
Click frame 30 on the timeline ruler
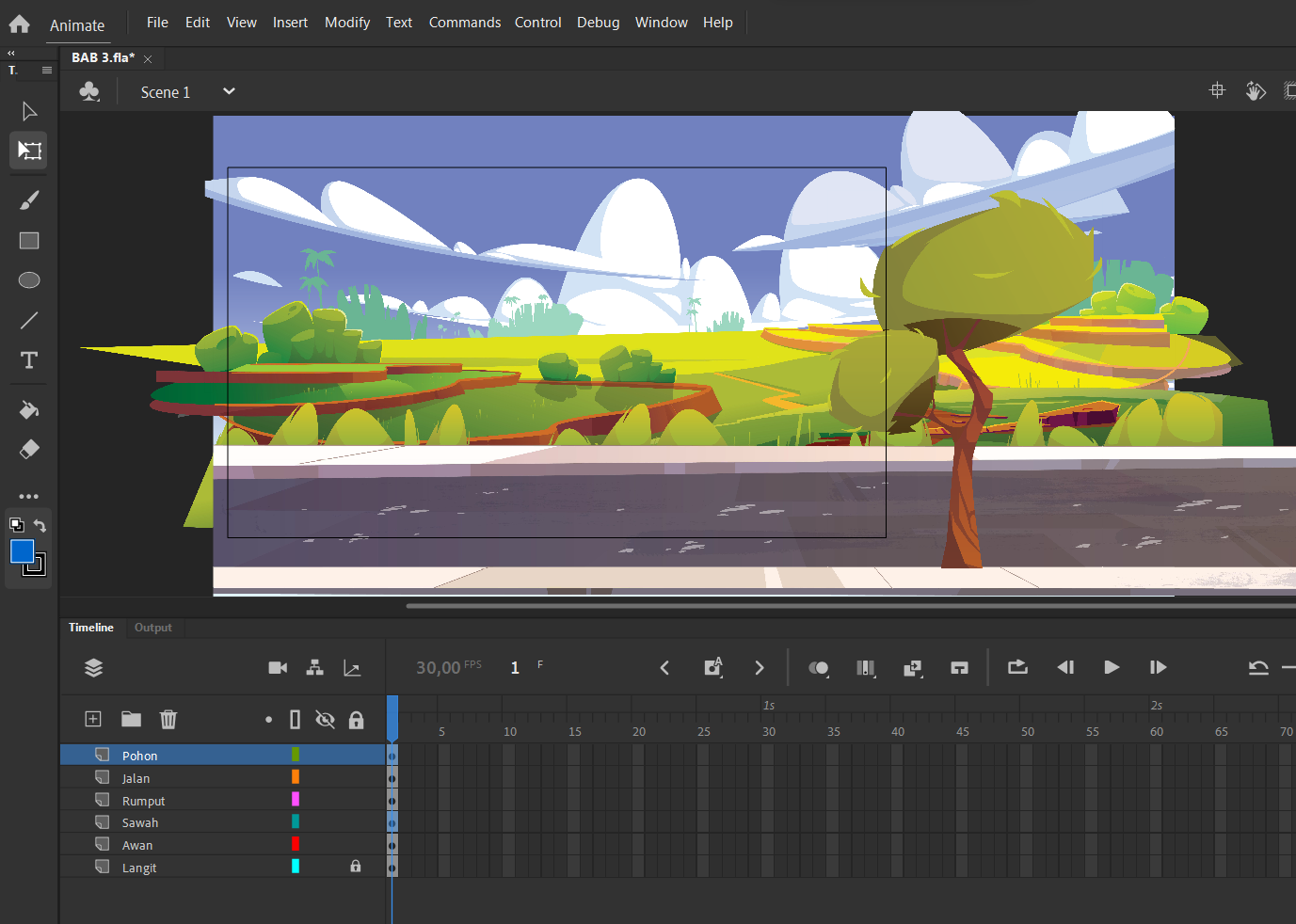click(768, 731)
